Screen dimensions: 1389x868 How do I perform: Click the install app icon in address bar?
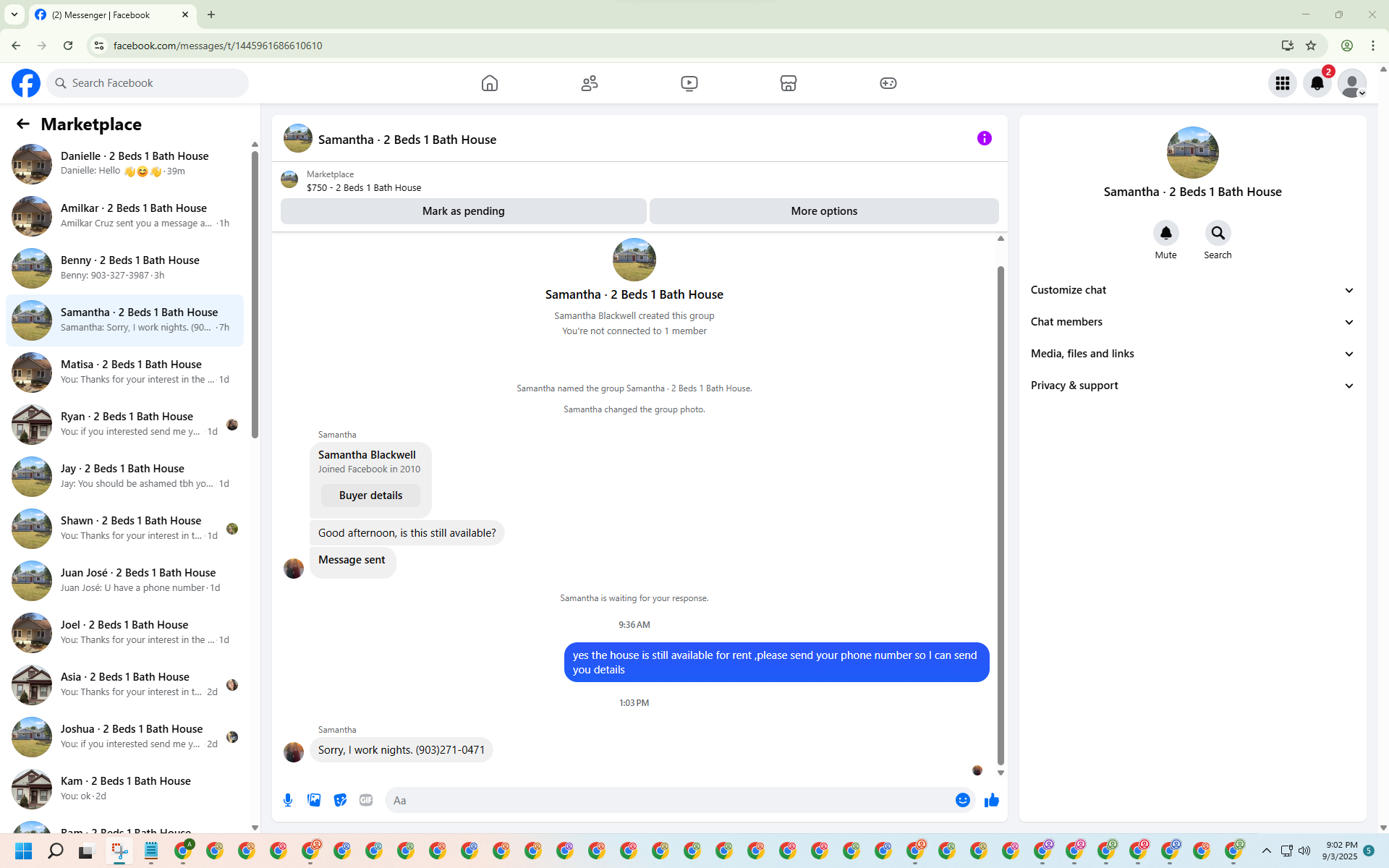(1288, 46)
